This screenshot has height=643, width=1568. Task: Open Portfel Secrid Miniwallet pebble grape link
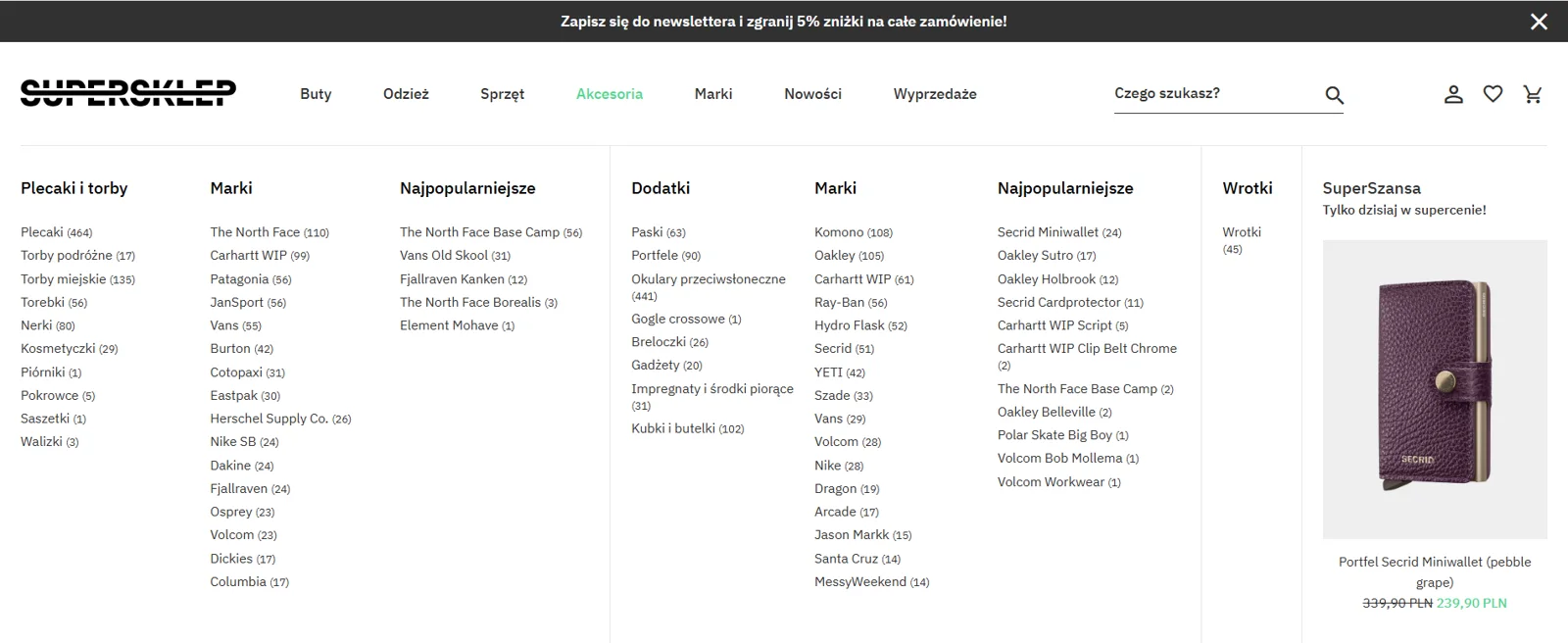pos(1435,571)
